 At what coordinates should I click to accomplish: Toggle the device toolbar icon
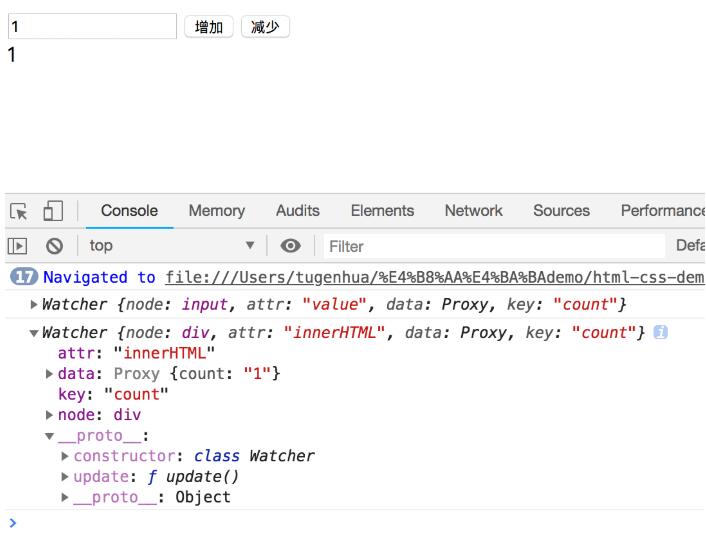(x=51, y=211)
